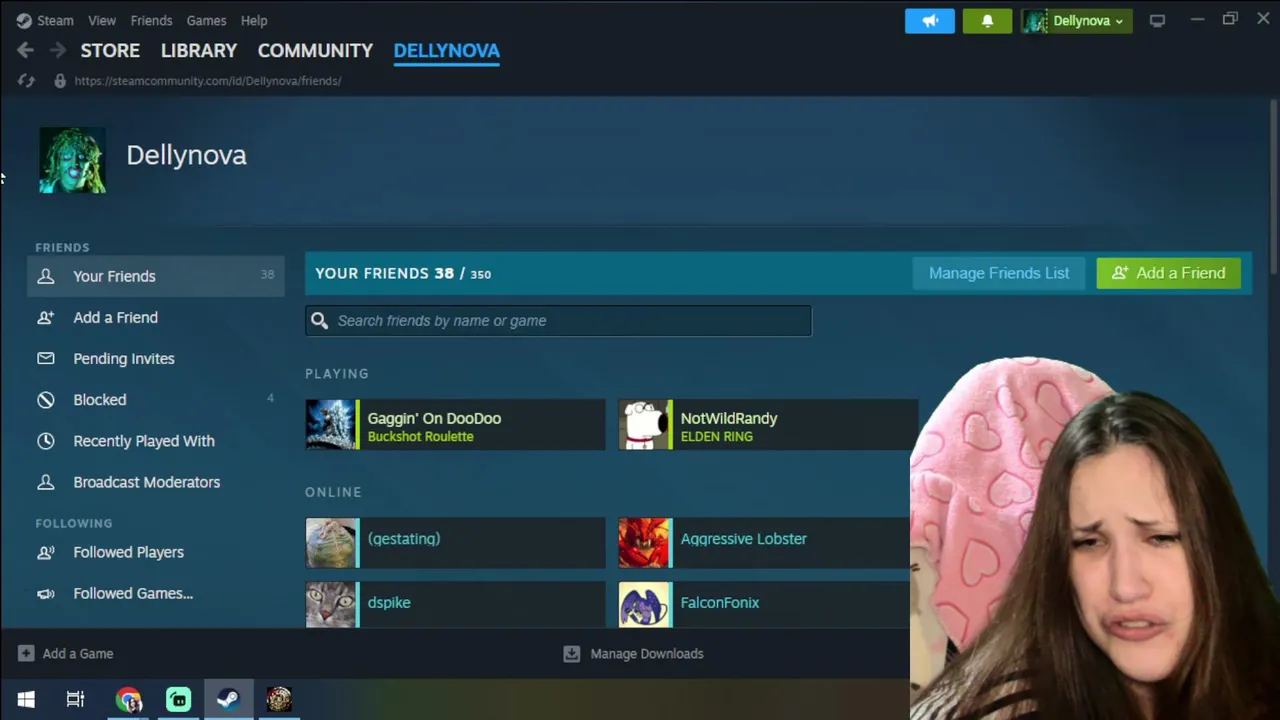This screenshot has width=1280, height=720.
Task: Open the green notifications bell
Action: tap(987, 20)
